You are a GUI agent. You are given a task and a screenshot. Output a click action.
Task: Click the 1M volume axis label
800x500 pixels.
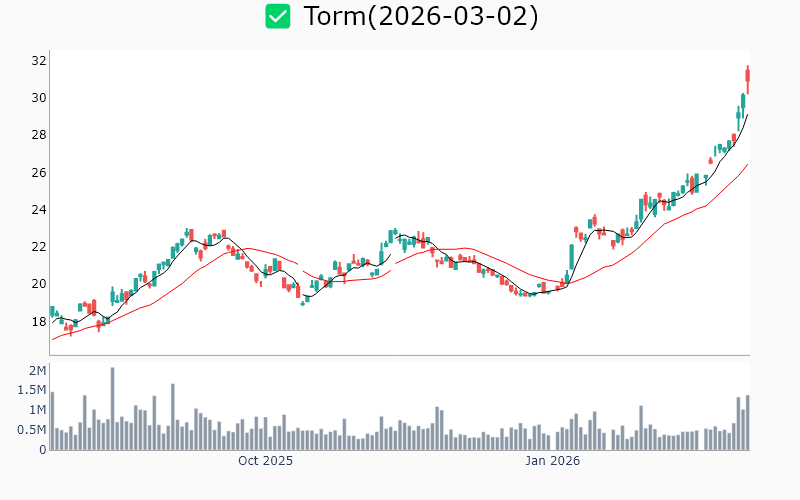pyautogui.click(x=37, y=410)
